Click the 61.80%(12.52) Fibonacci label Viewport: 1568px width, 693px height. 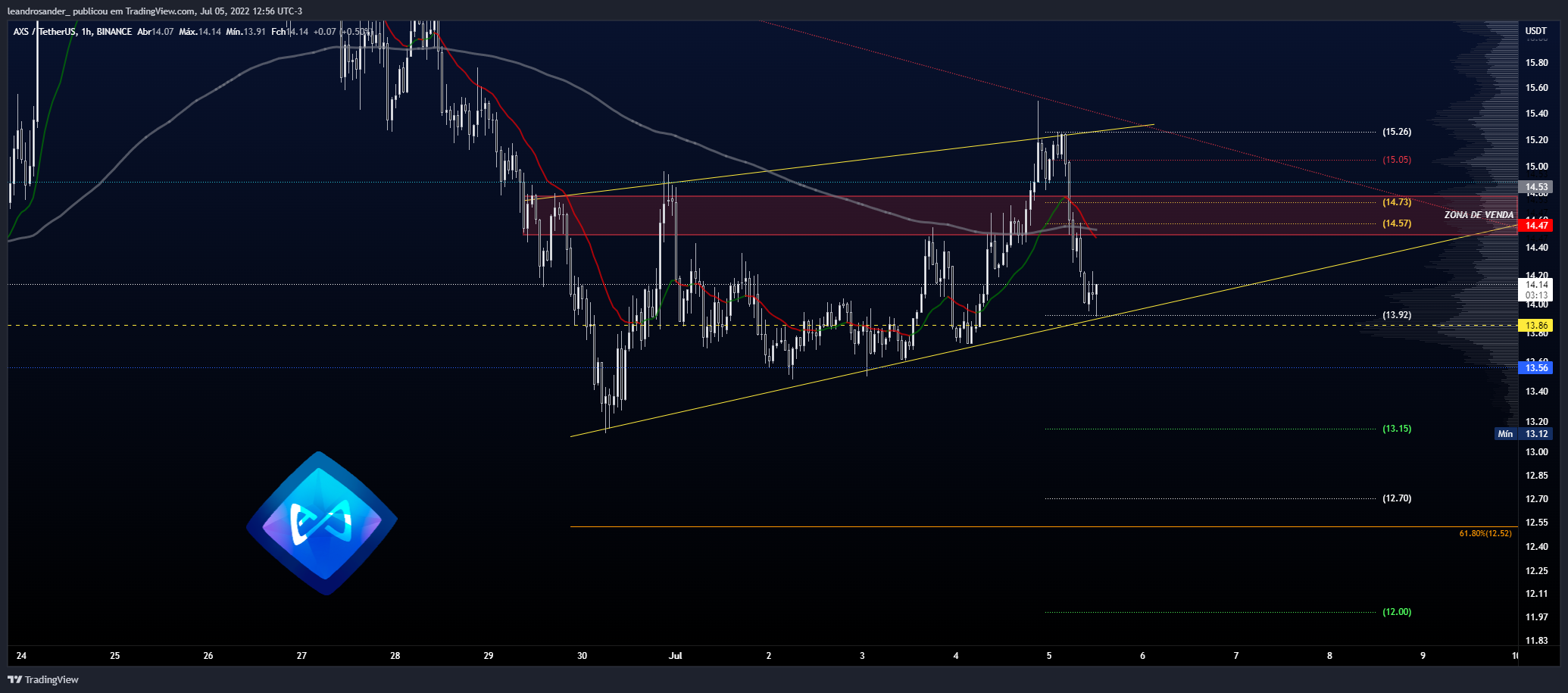click(x=1485, y=534)
